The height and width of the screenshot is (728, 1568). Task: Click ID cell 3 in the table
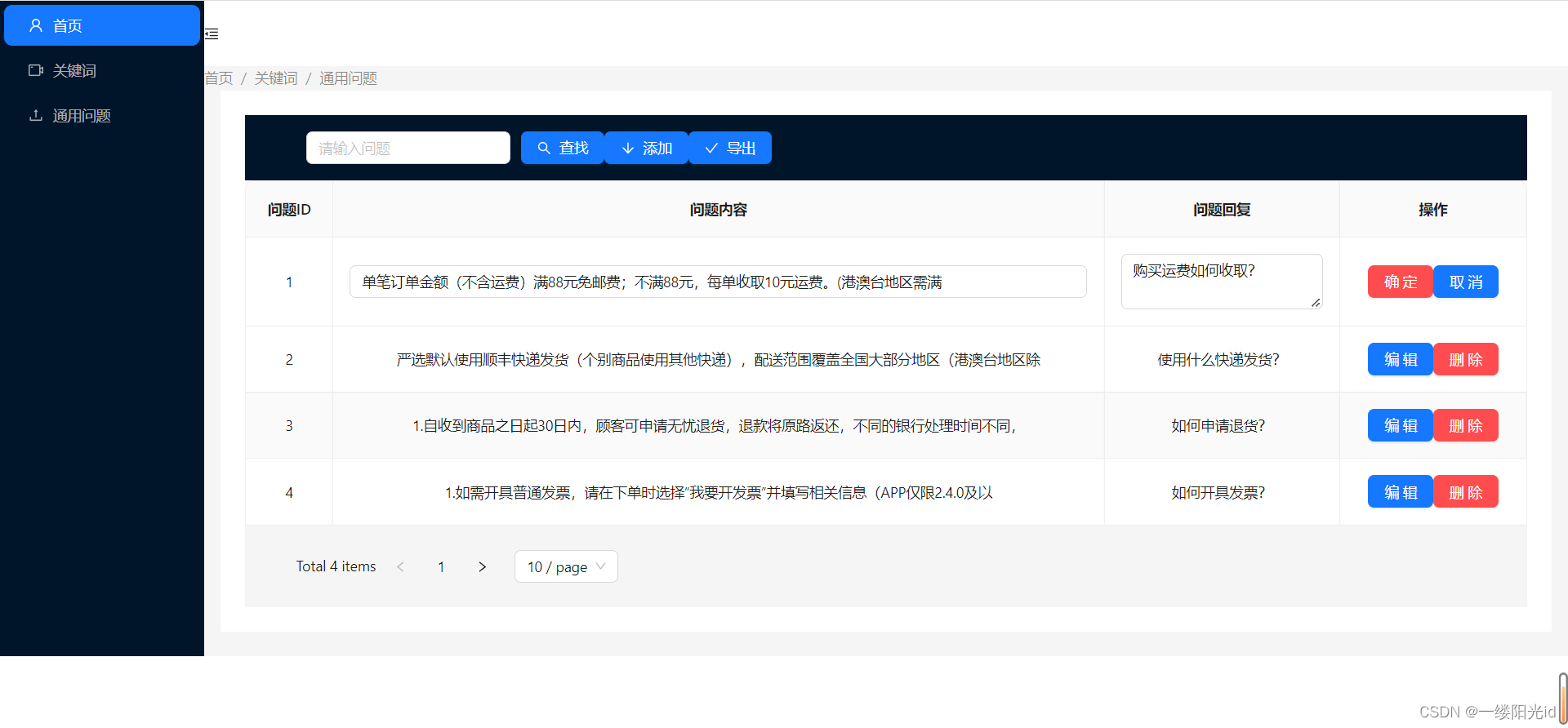click(x=289, y=425)
